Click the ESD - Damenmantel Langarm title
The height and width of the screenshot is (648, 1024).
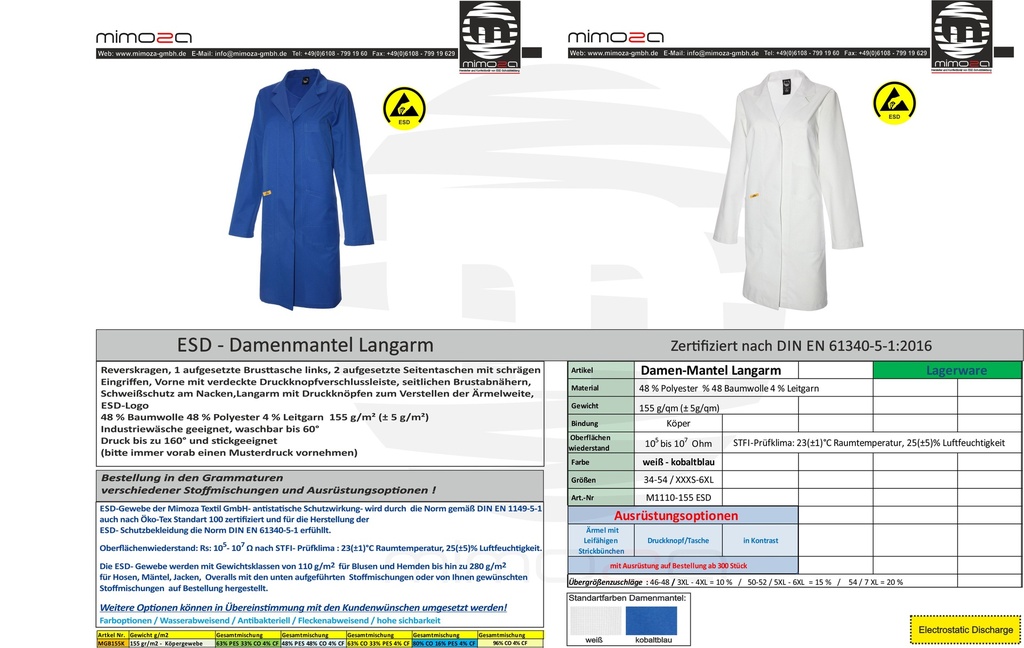point(305,345)
